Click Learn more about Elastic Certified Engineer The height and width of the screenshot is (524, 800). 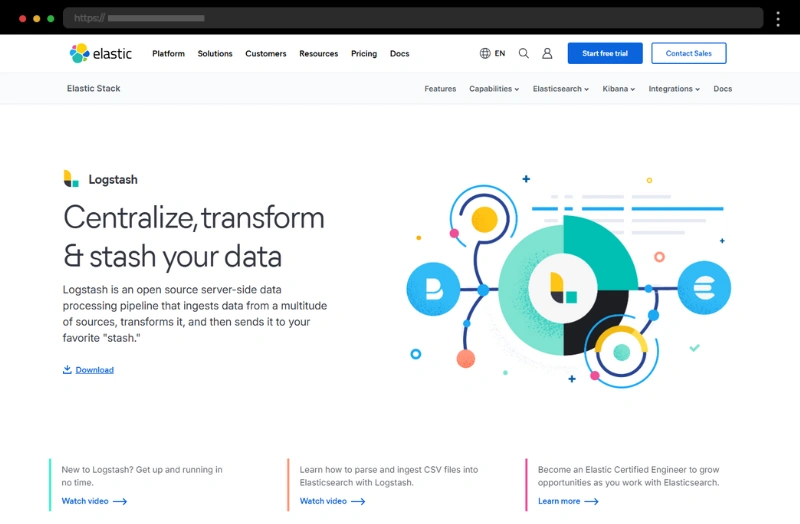[568, 501]
